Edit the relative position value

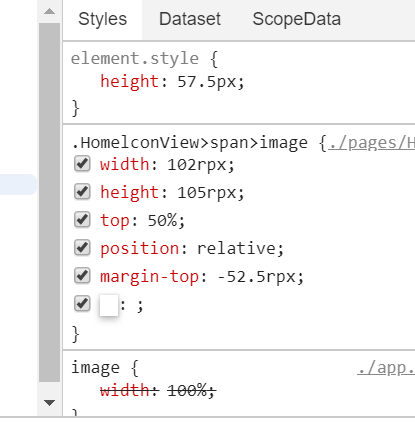(236, 248)
